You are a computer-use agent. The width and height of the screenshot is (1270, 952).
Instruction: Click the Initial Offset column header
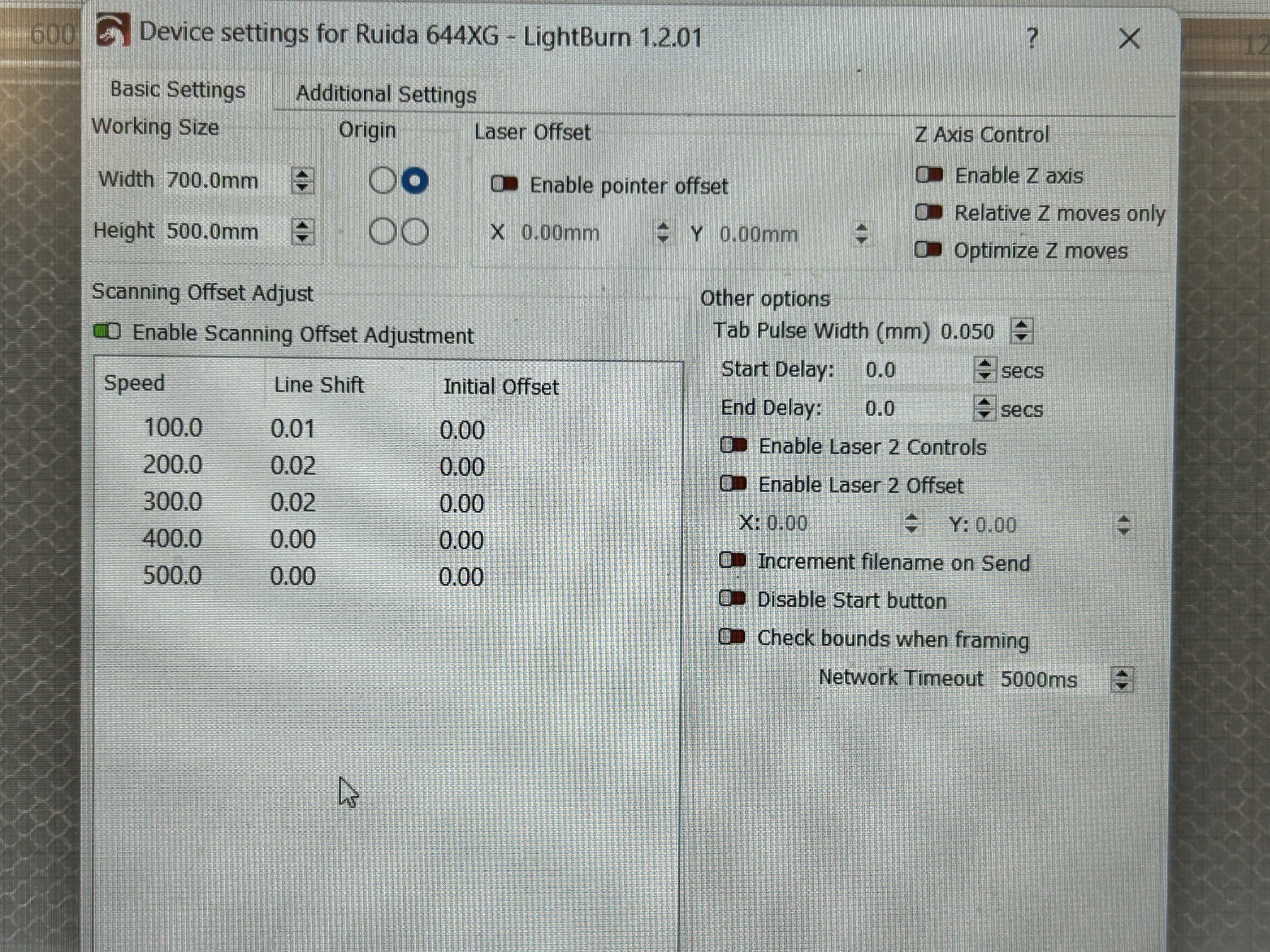pyautogui.click(x=501, y=387)
